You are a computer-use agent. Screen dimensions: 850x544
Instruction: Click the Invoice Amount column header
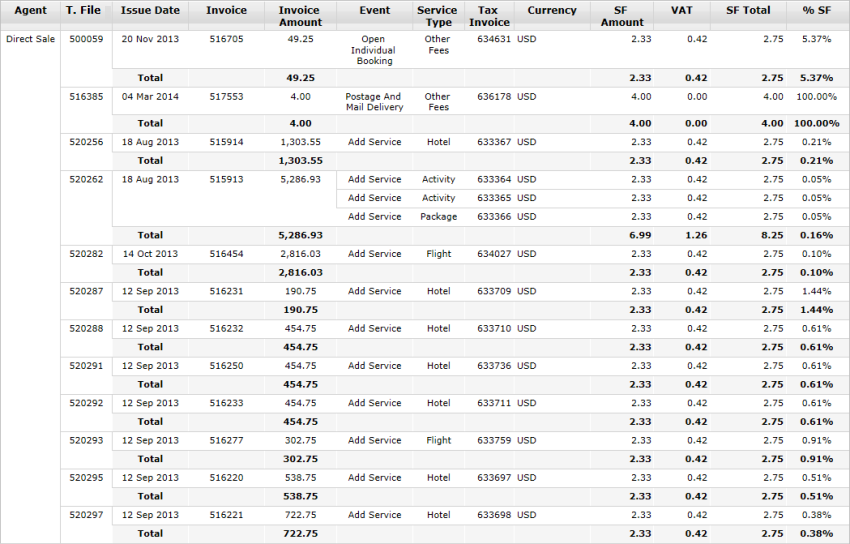click(300, 16)
